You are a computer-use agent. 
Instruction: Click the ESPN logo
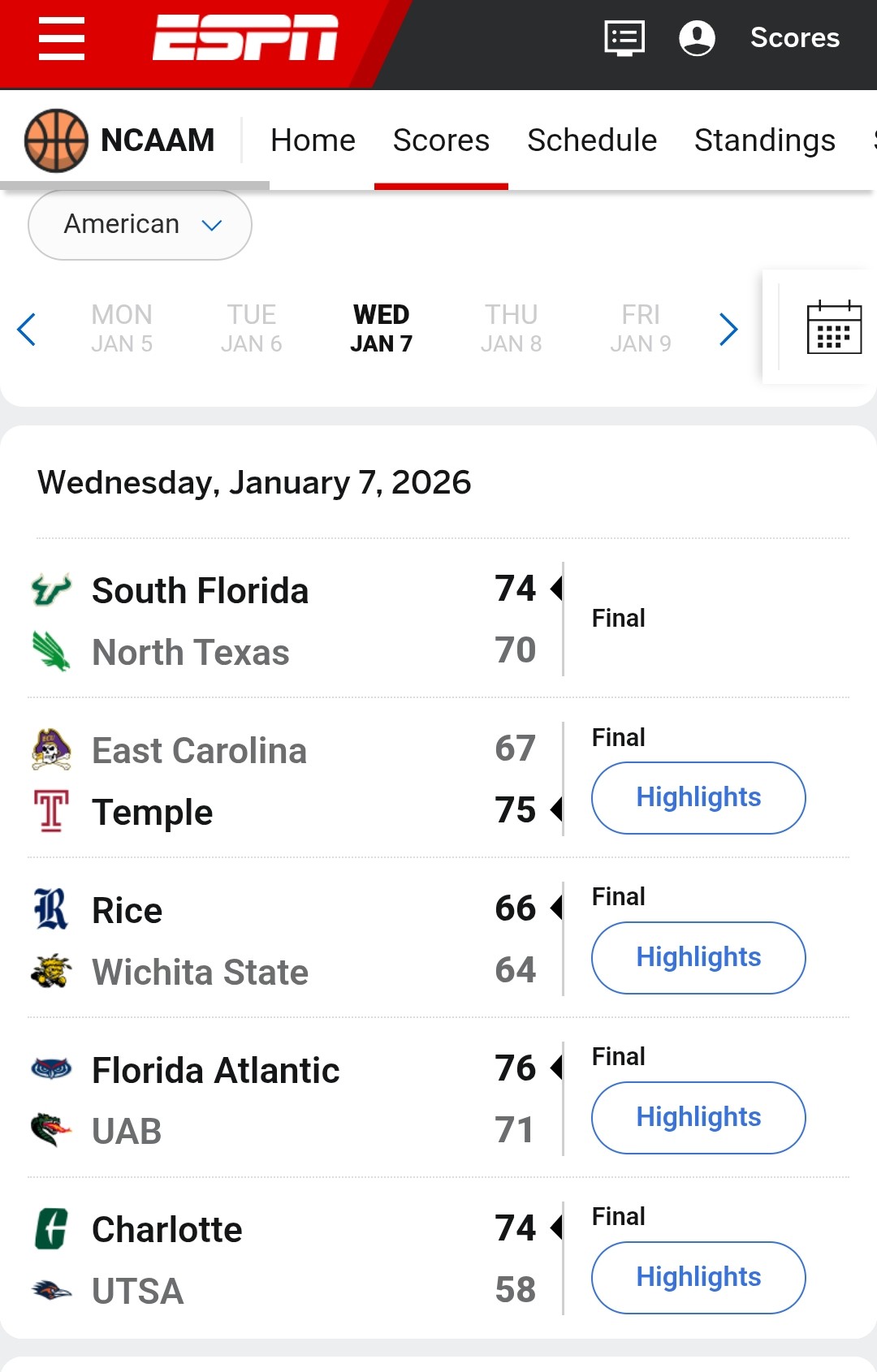[x=245, y=37]
